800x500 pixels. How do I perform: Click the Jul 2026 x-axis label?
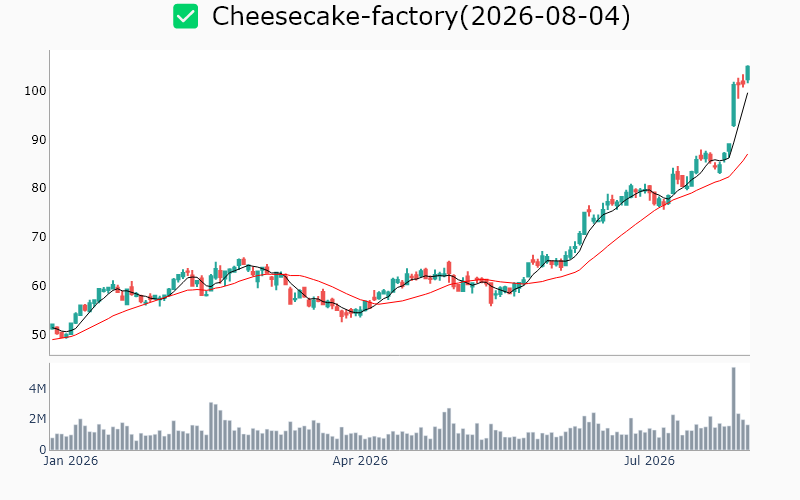coord(649,461)
